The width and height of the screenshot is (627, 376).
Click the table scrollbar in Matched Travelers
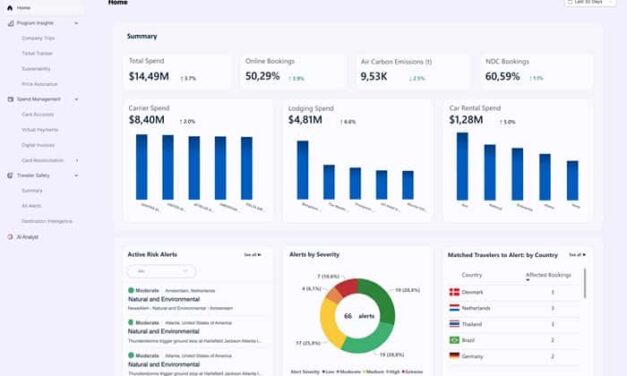[x=585, y=283]
